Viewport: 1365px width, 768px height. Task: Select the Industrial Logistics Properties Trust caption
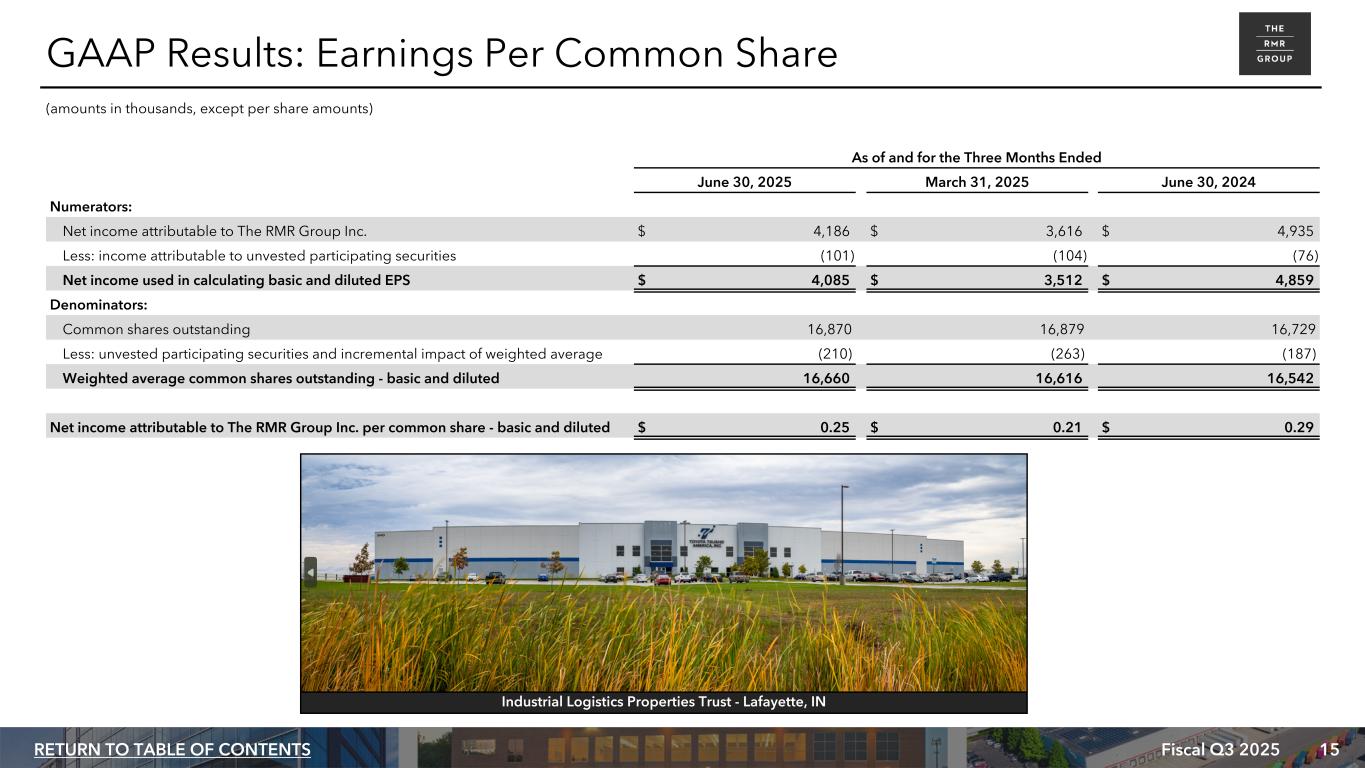[x=663, y=702]
